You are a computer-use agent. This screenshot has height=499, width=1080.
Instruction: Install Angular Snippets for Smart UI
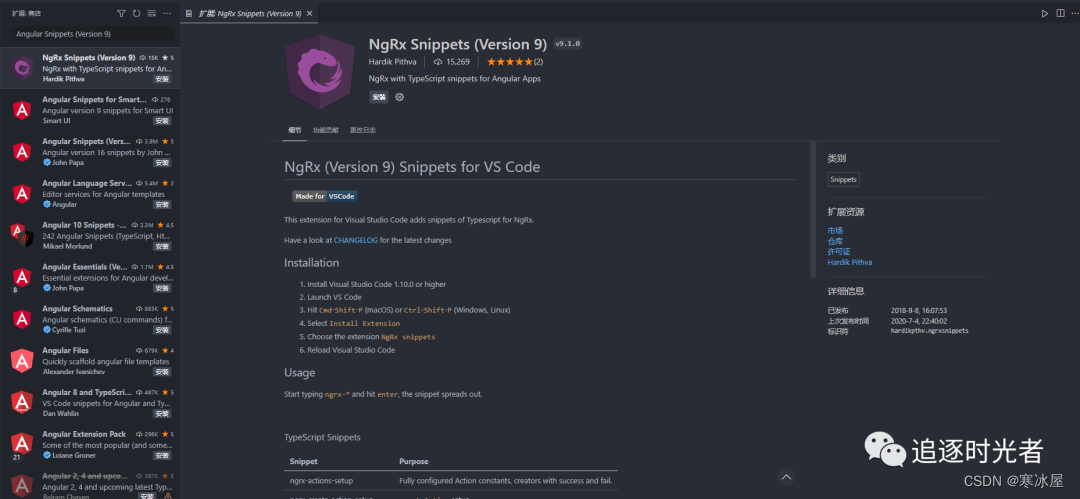click(162, 121)
